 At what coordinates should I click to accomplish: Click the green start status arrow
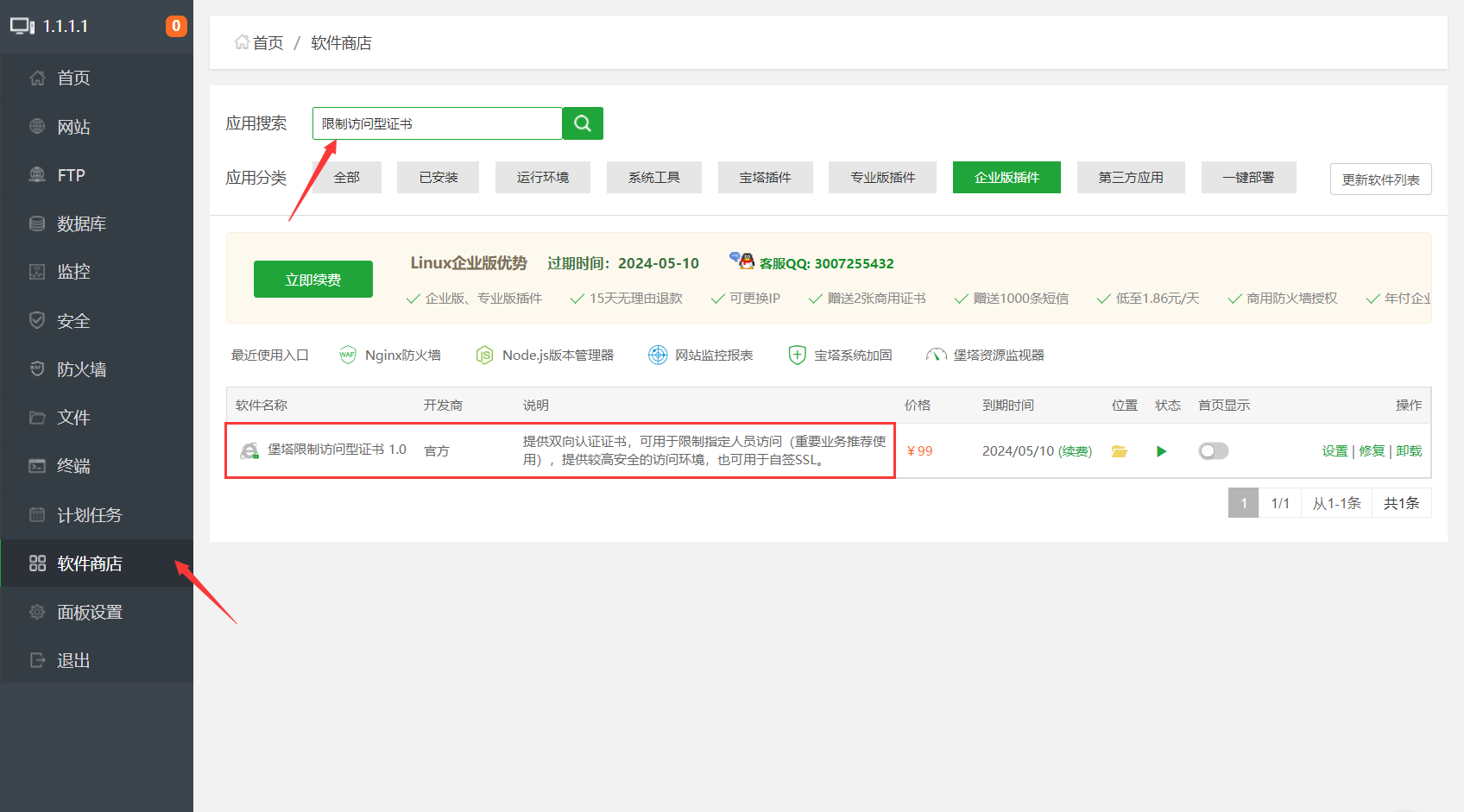1161,450
